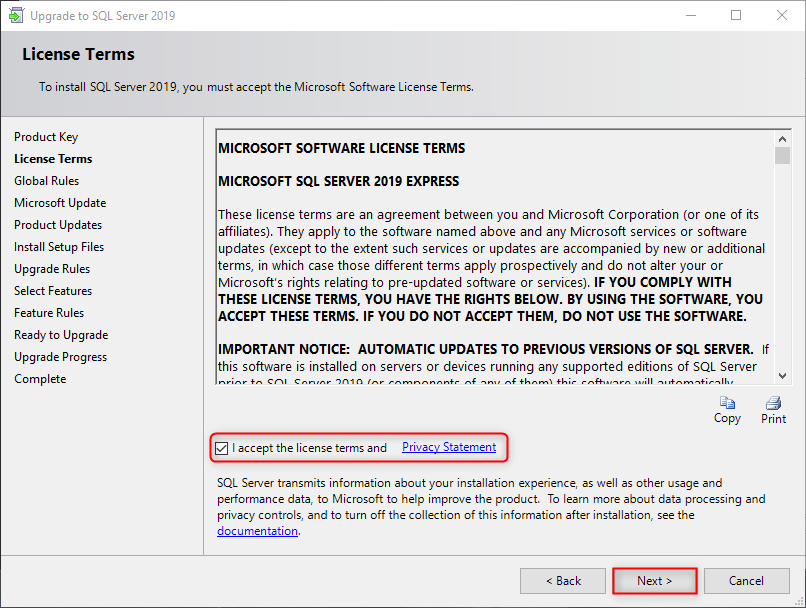Open the documentation link
Screen dimensions: 806x608
(257, 531)
